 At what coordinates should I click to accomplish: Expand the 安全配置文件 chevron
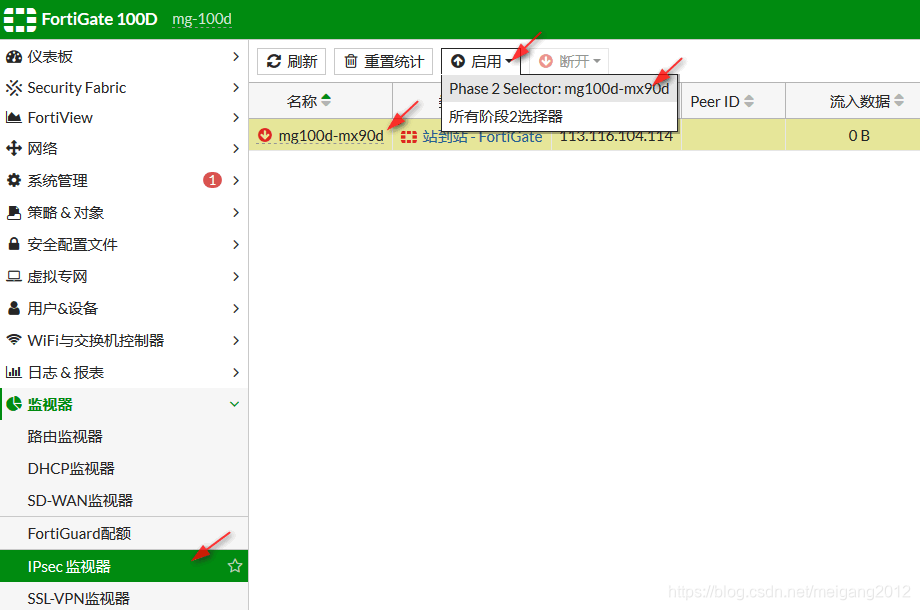(236, 244)
